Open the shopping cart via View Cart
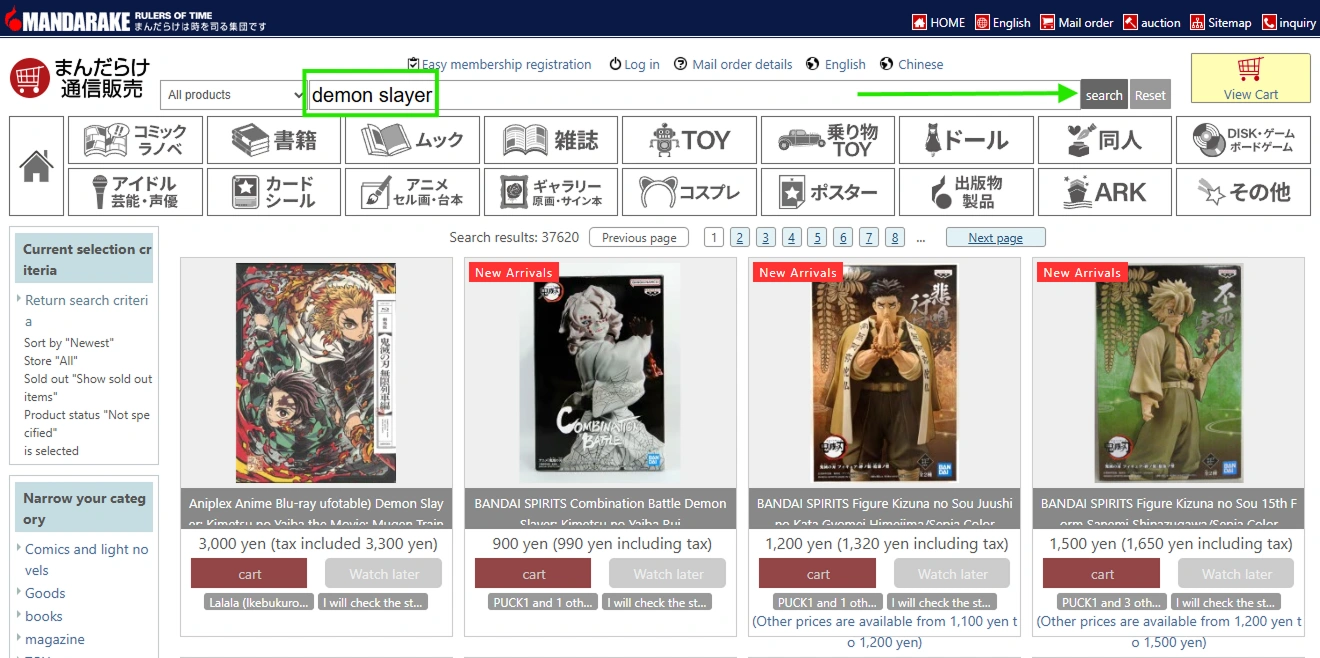 (x=1250, y=78)
